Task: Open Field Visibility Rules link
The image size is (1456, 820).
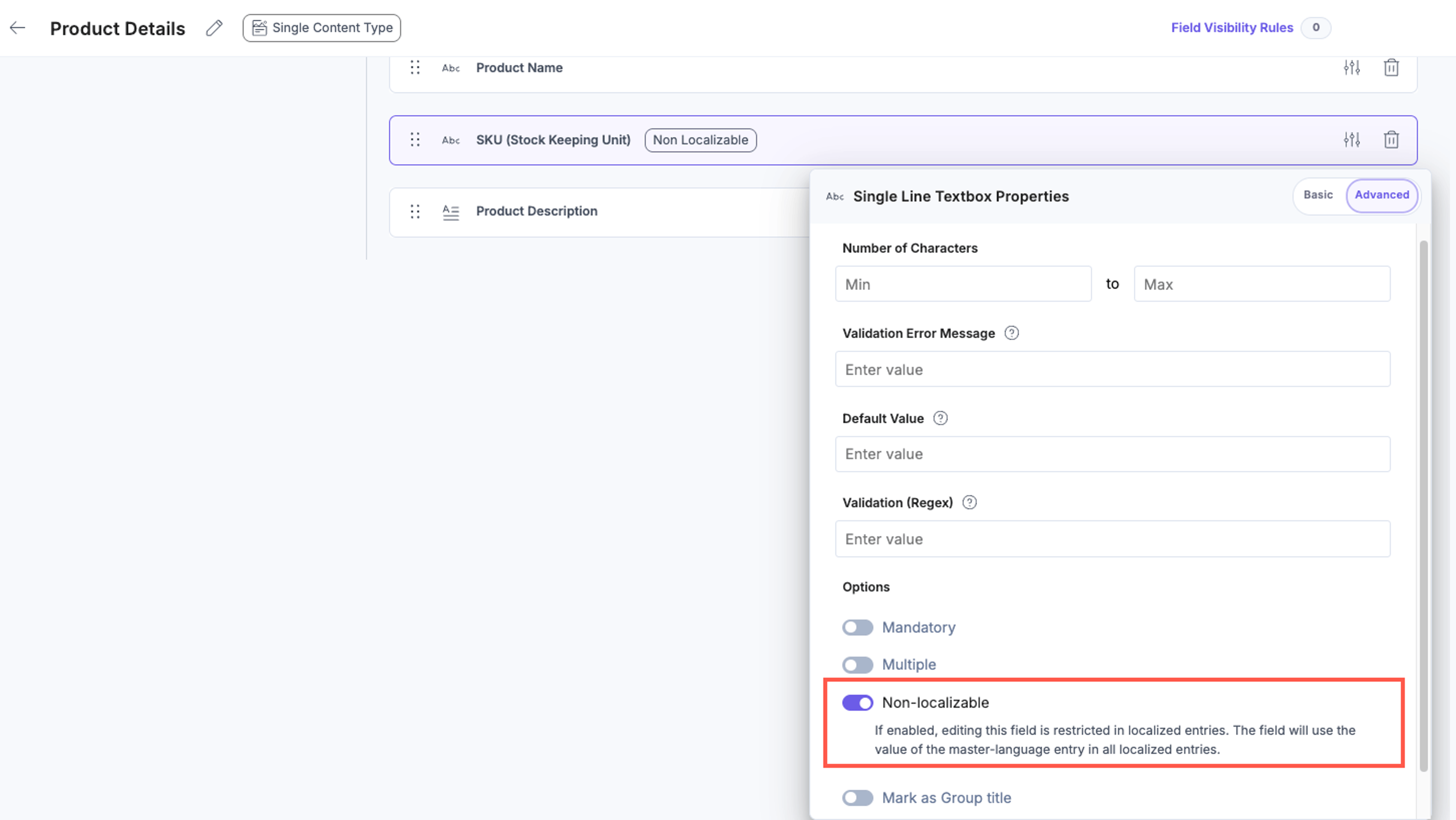Action: point(1232,28)
